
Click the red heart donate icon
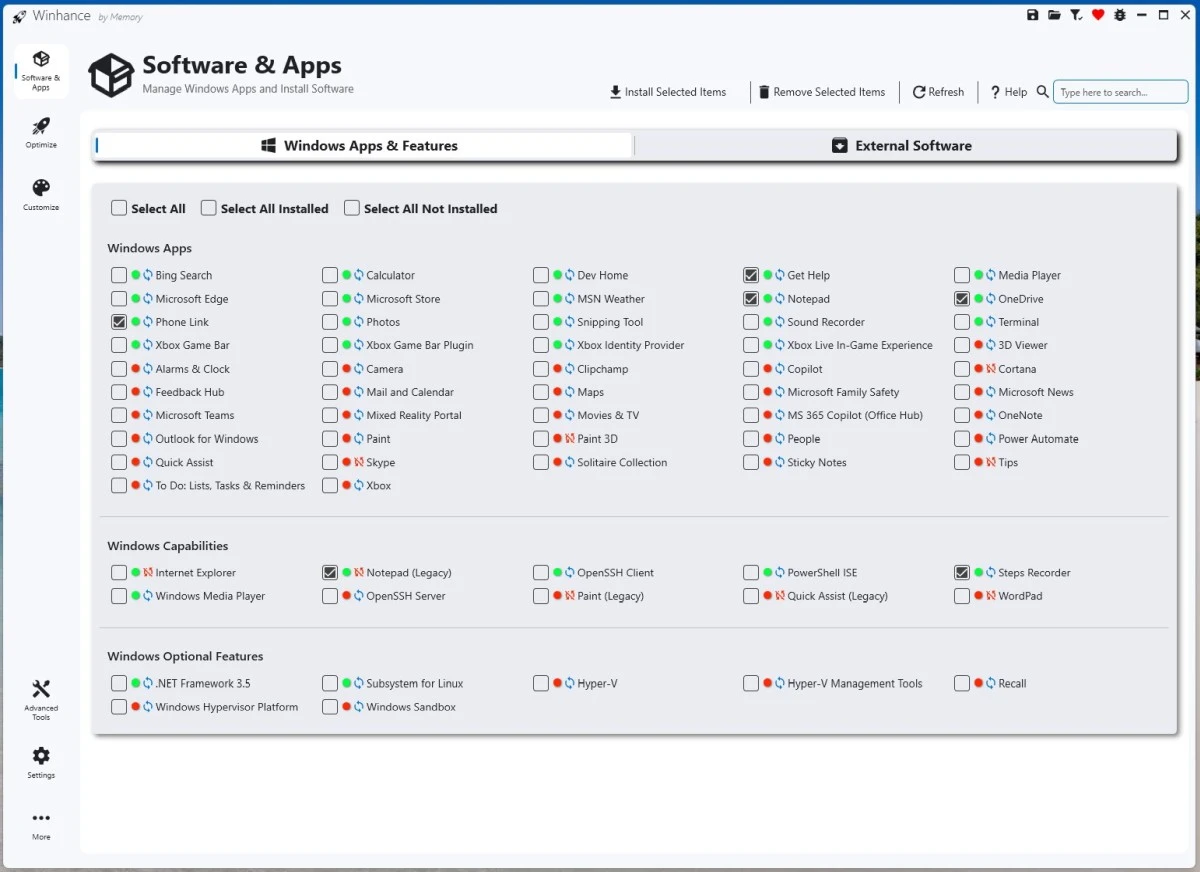(x=1098, y=15)
